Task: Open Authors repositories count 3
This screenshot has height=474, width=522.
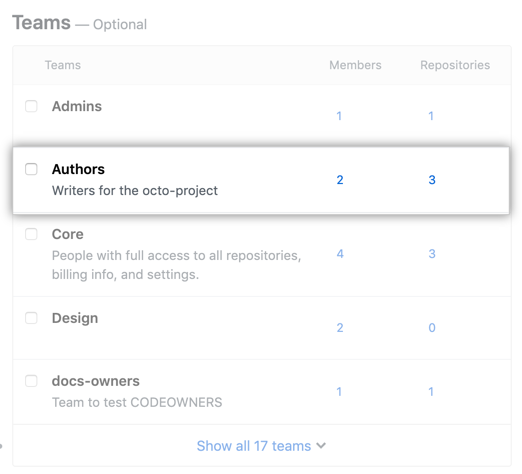Action: point(432,180)
